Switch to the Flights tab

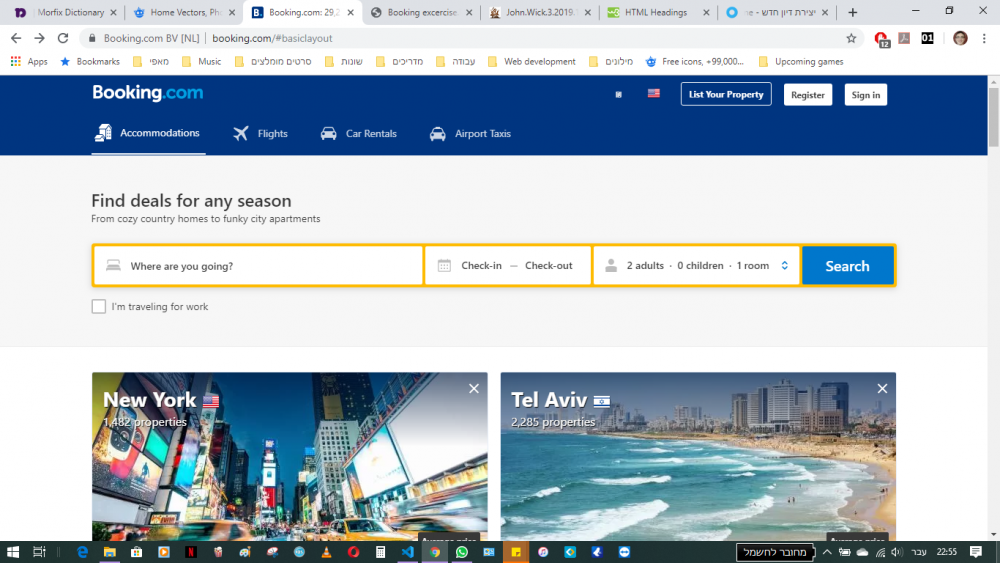click(x=260, y=134)
